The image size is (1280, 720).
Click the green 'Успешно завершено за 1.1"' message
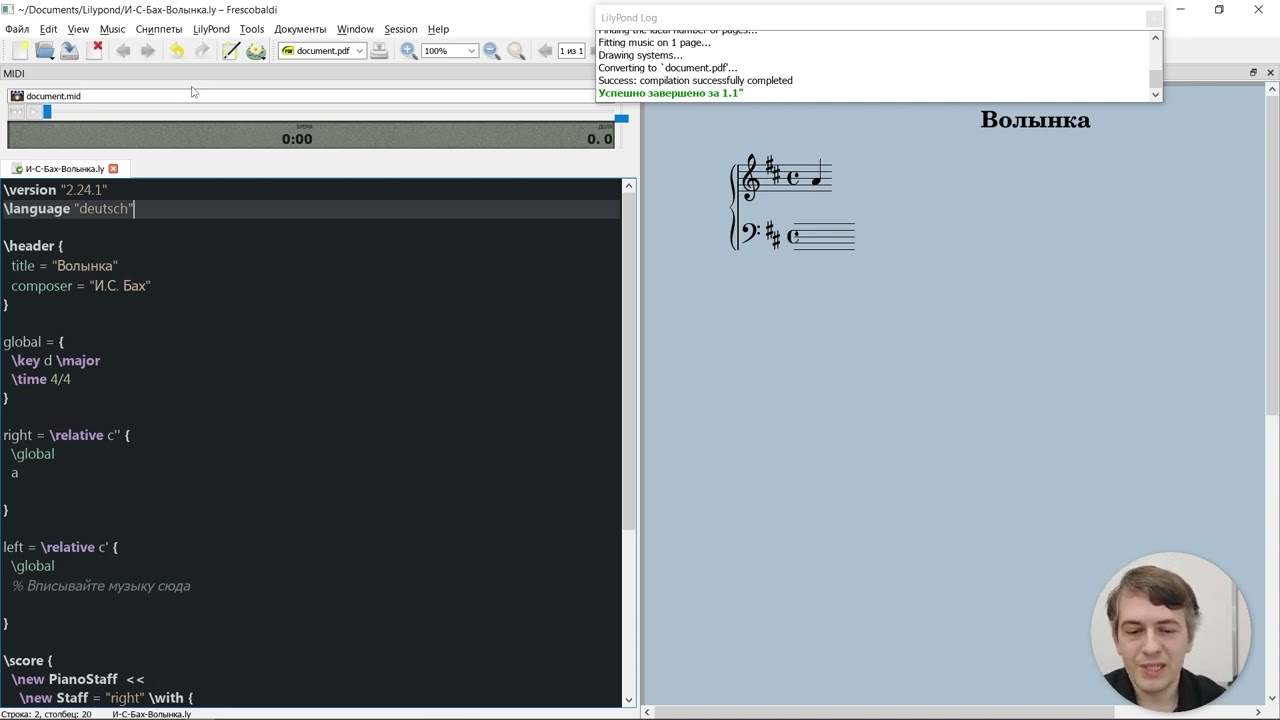pyautogui.click(x=670, y=93)
